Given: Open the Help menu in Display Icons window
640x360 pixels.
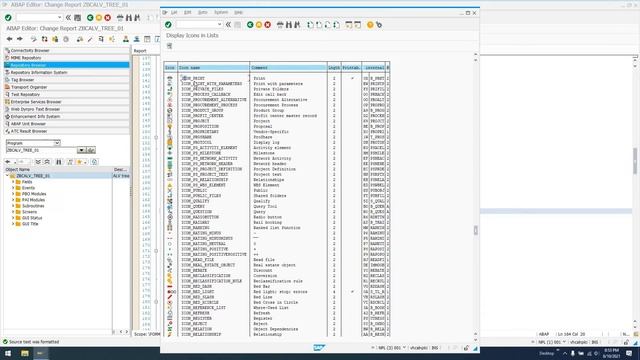Looking at the screenshot, I should click(x=238, y=13).
